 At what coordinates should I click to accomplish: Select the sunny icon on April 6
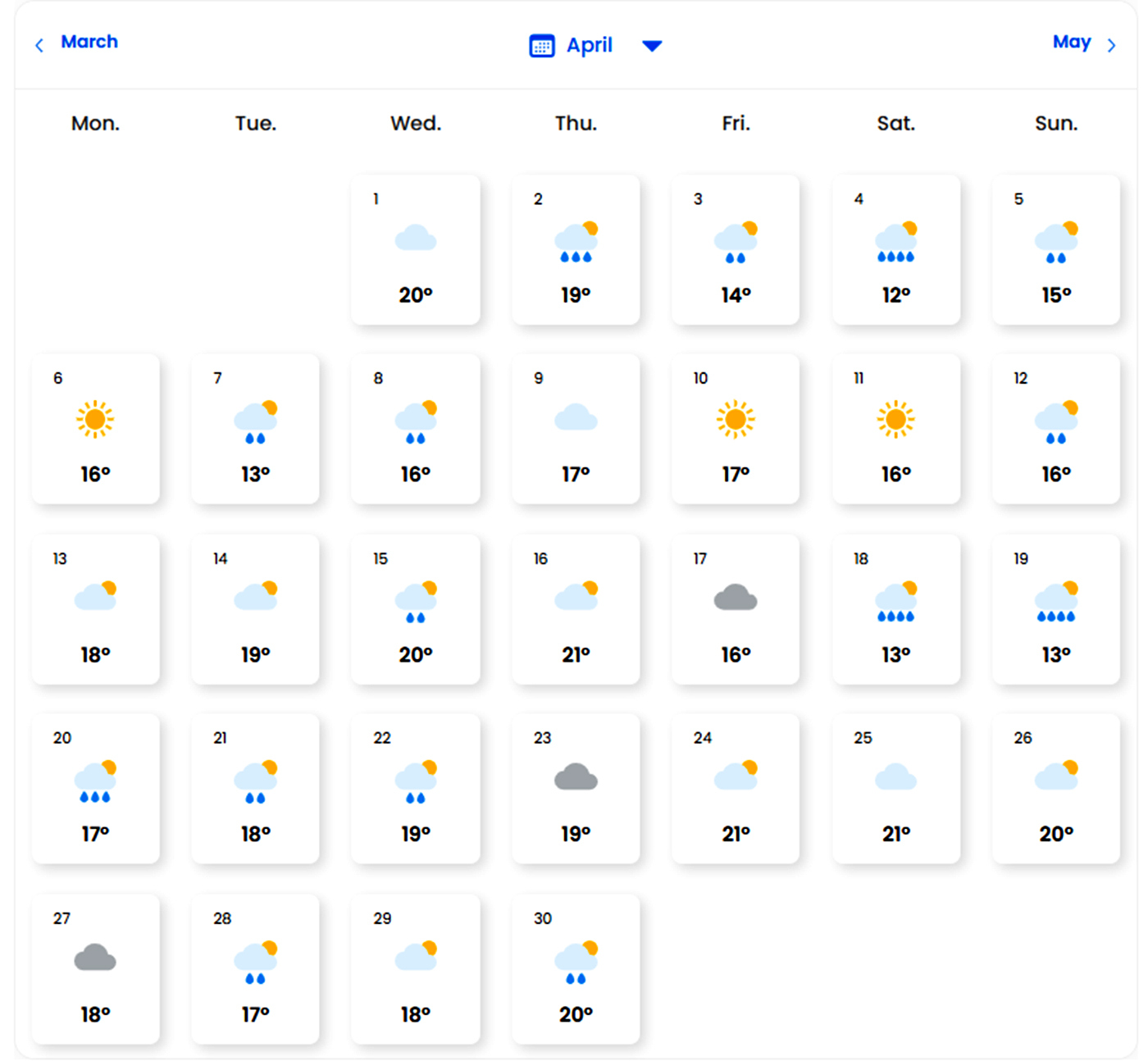[95, 420]
